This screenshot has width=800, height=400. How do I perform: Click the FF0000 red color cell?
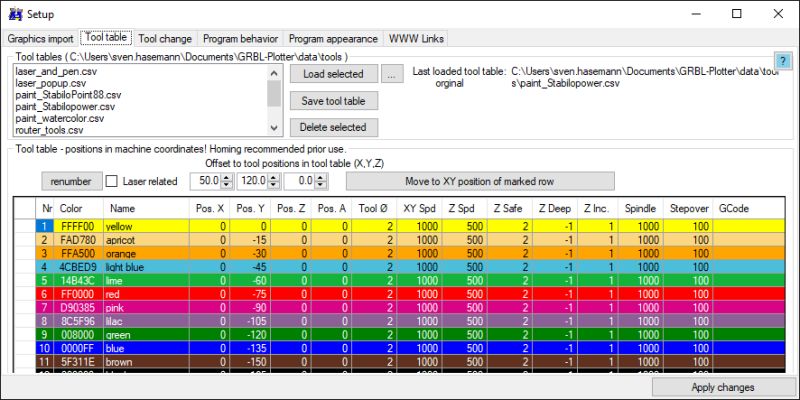79,294
